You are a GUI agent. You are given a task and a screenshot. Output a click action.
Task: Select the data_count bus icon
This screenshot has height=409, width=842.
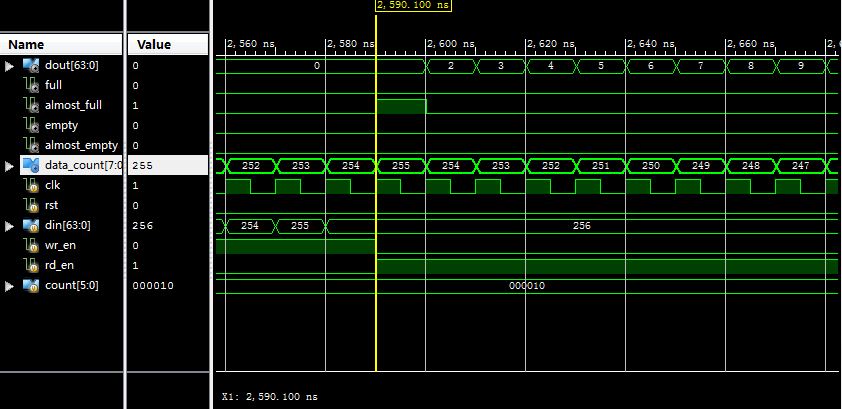pyautogui.click(x=31, y=165)
